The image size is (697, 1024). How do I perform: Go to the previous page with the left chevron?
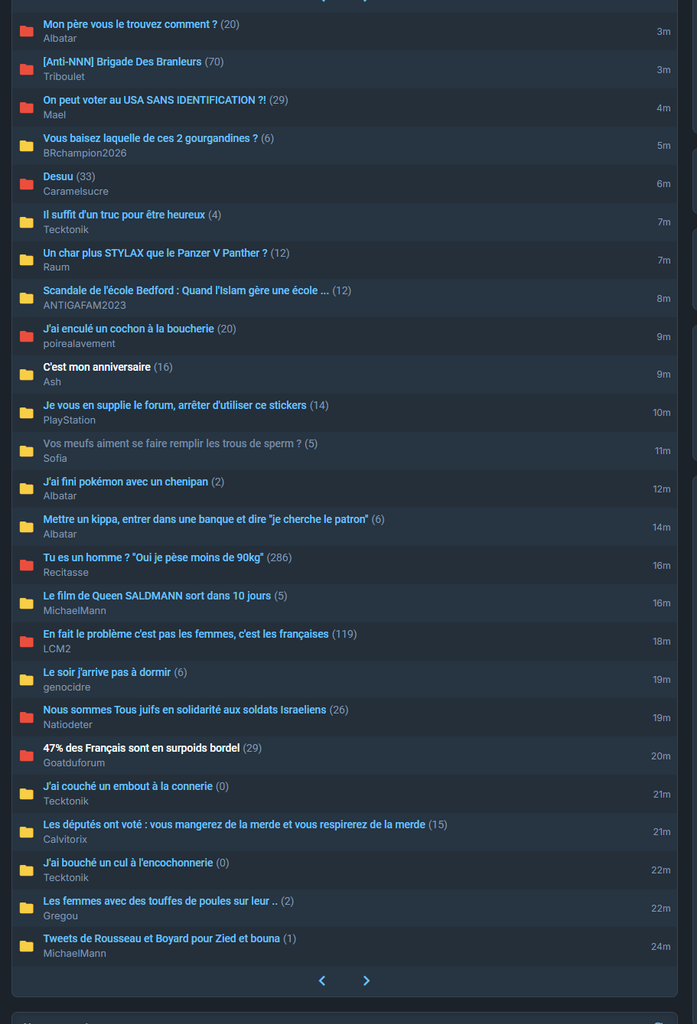tap(322, 981)
